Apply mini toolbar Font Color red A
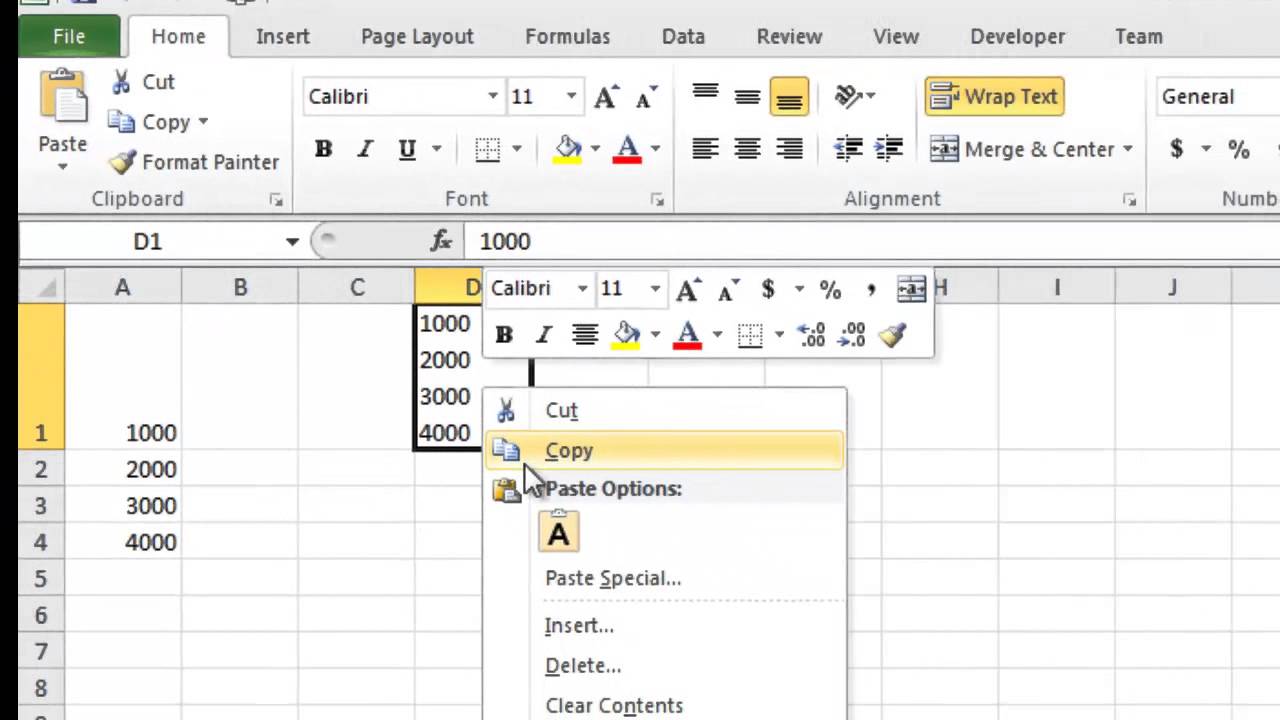This screenshot has width=1280, height=720. tap(688, 336)
